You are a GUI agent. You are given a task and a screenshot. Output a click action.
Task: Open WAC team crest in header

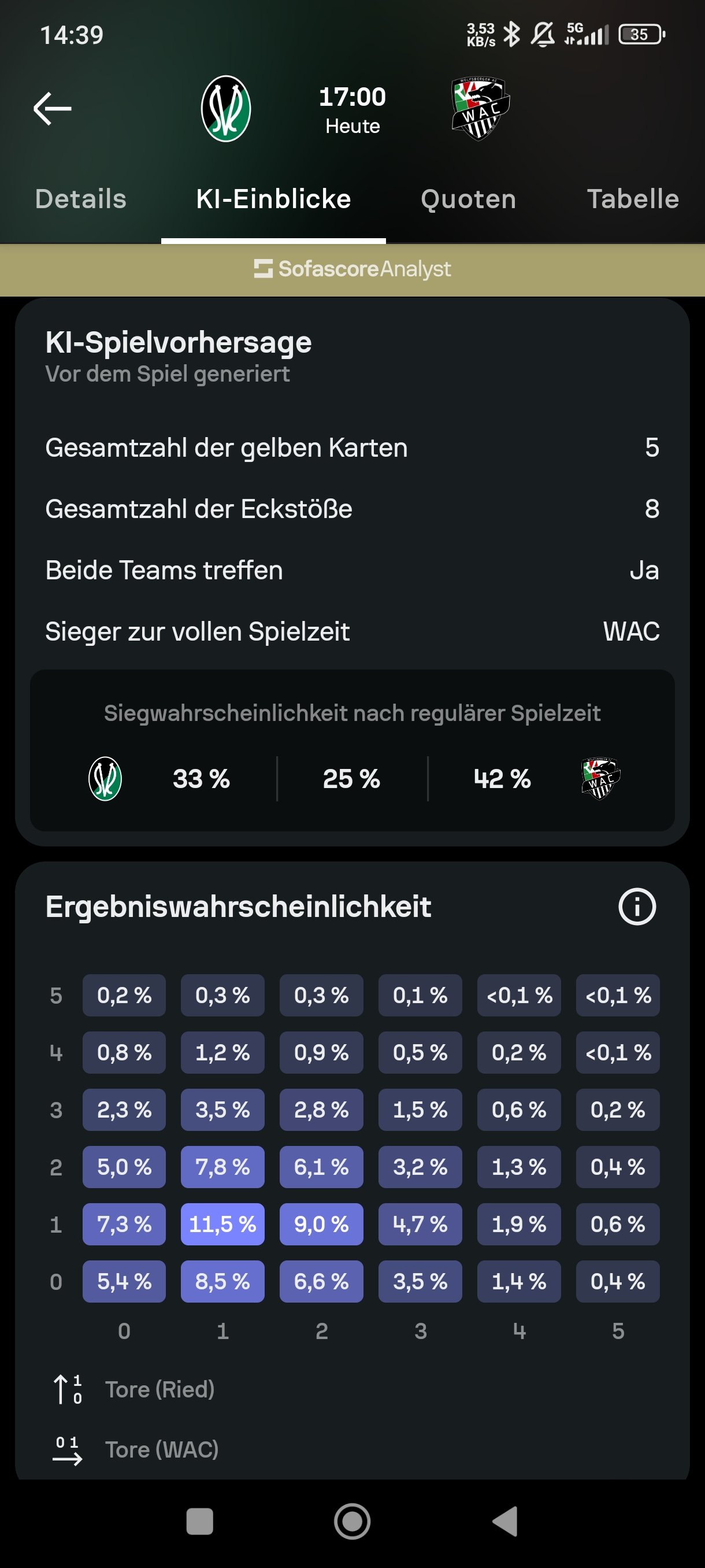point(480,109)
